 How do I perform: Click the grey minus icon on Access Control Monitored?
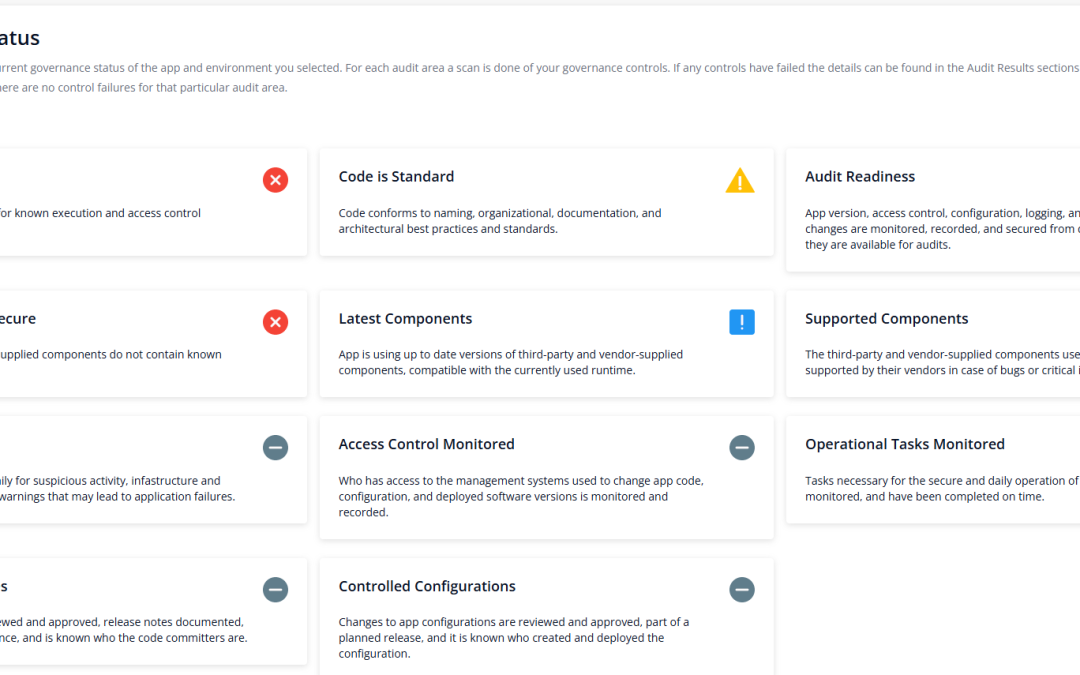[x=742, y=447]
